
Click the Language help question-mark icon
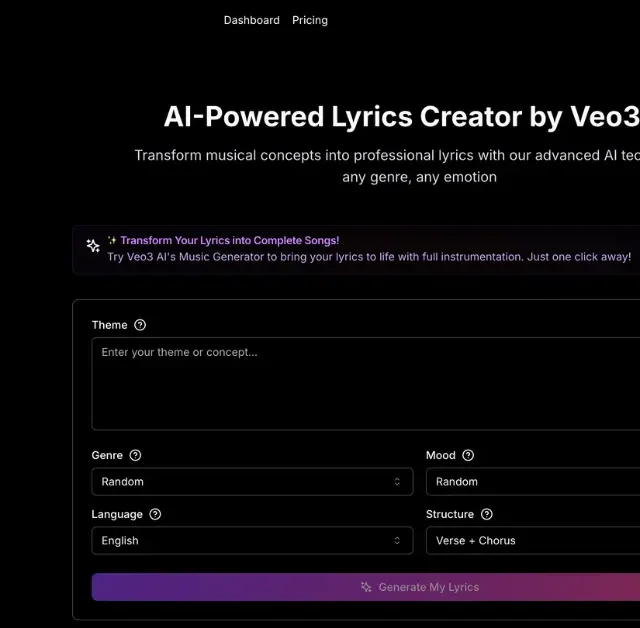[x=155, y=514]
